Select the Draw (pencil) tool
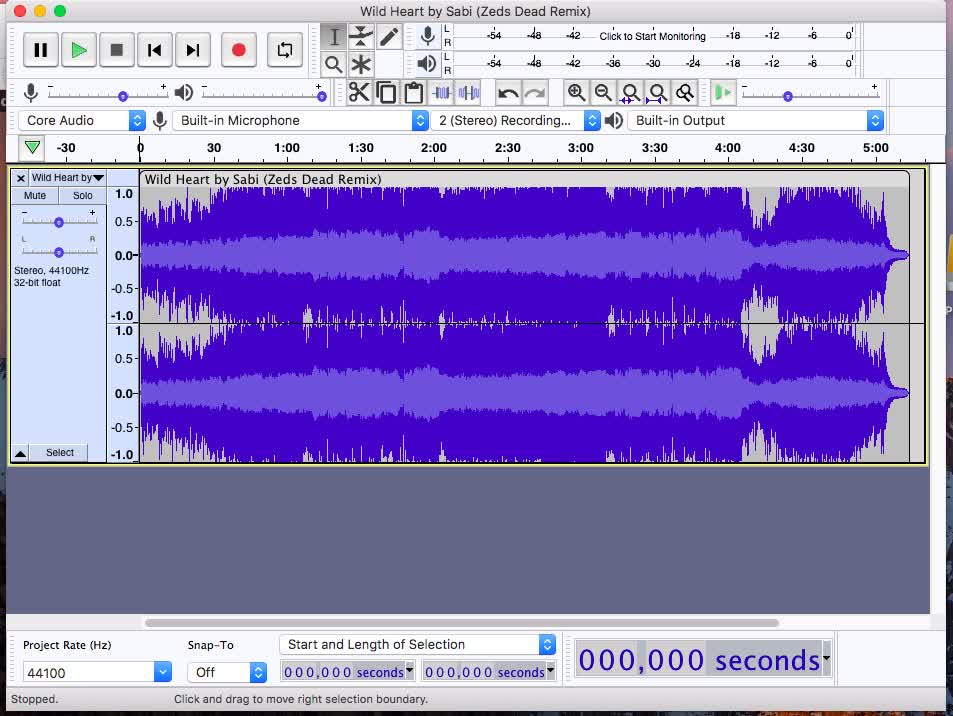The height and width of the screenshot is (716, 953). (389, 36)
